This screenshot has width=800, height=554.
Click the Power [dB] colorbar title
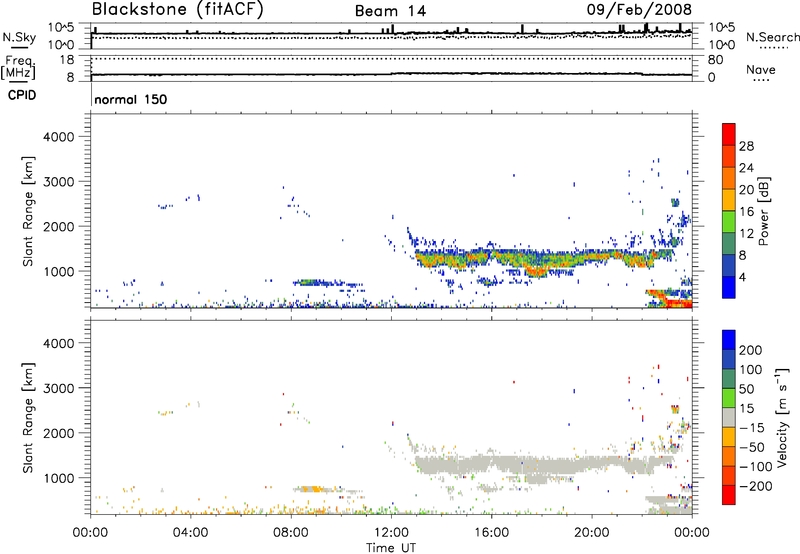tap(763, 211)
